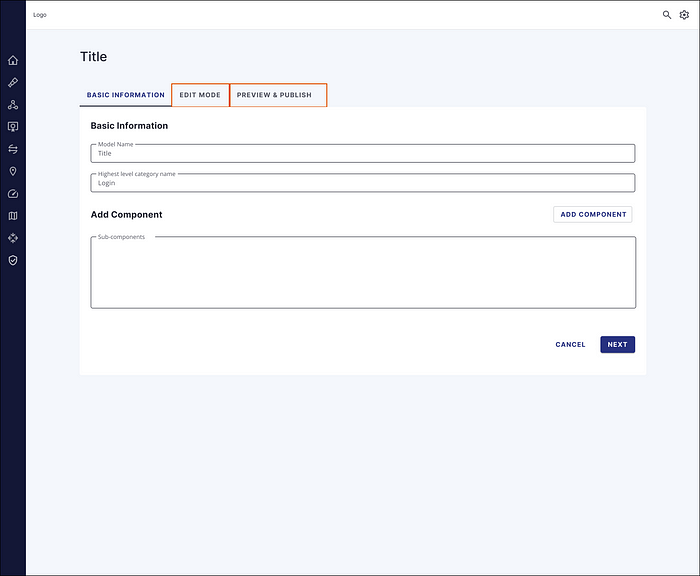Open the four-way move arrows icon in sidebar
Screen dimensions: 700x576
[13, 238]
